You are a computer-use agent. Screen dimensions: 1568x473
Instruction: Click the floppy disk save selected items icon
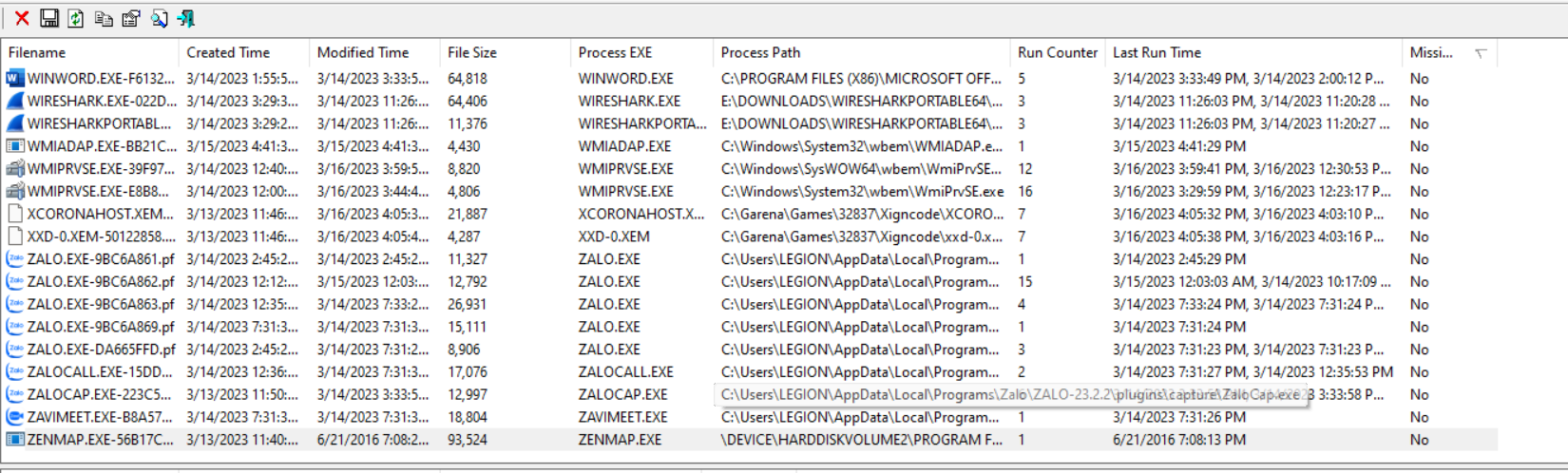point(49,18)
